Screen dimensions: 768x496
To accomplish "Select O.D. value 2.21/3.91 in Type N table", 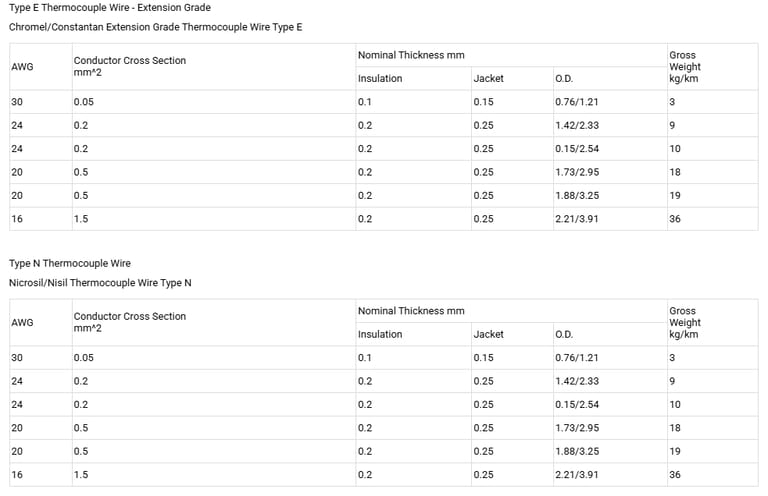I will (577, 475).
